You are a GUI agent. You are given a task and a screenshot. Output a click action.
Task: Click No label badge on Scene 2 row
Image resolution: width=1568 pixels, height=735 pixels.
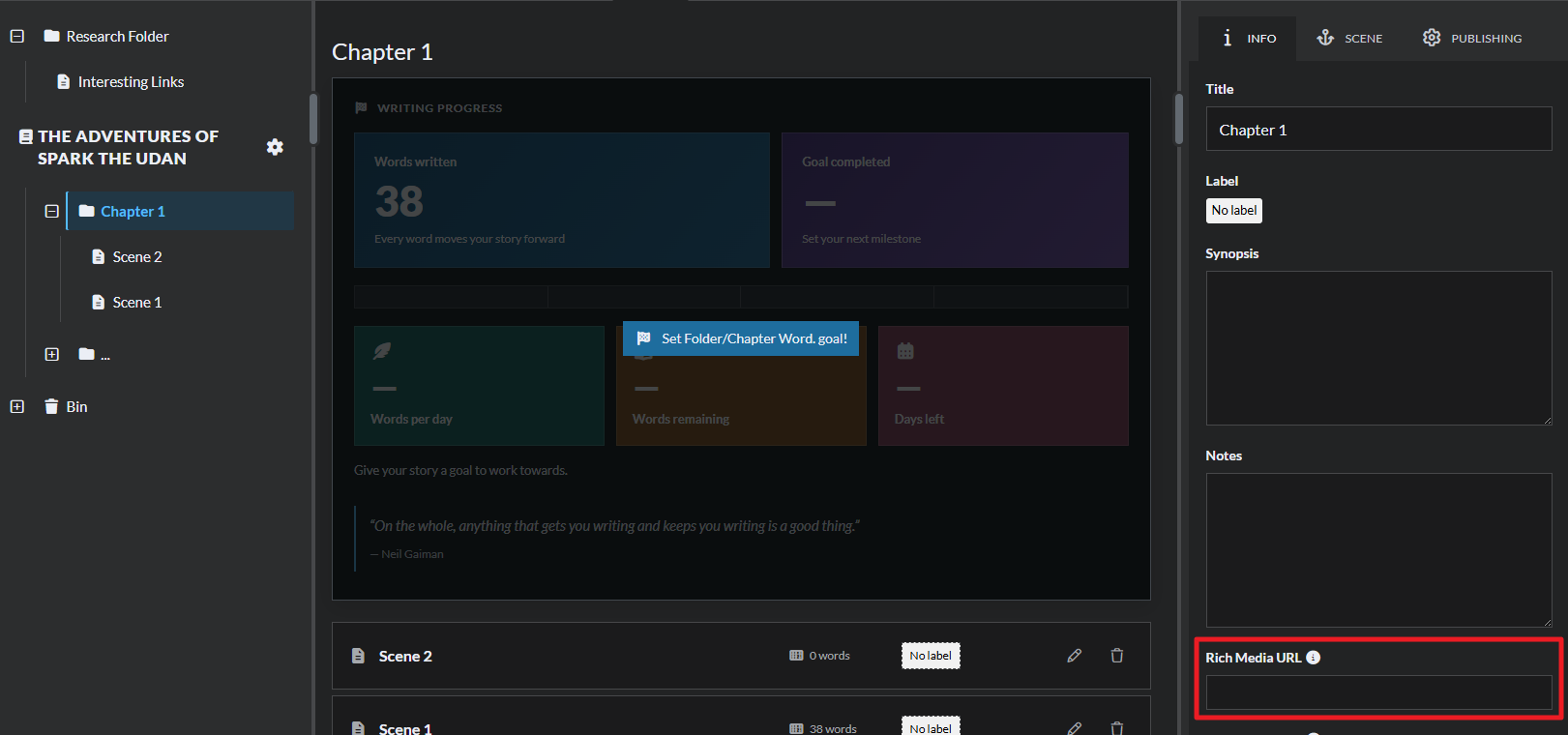point(931,656)
